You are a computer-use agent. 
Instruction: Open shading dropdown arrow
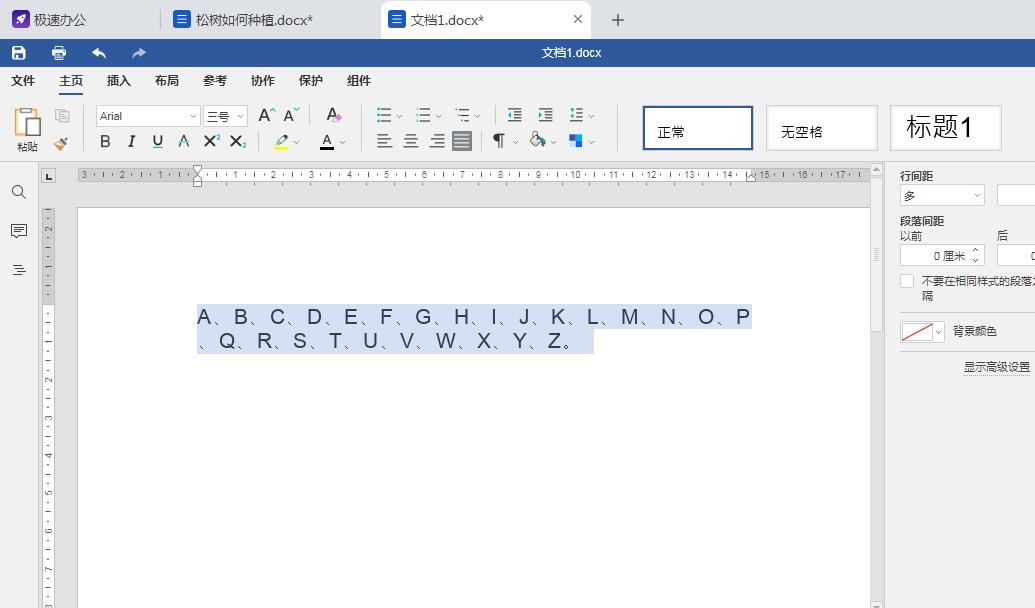(553, 142)
